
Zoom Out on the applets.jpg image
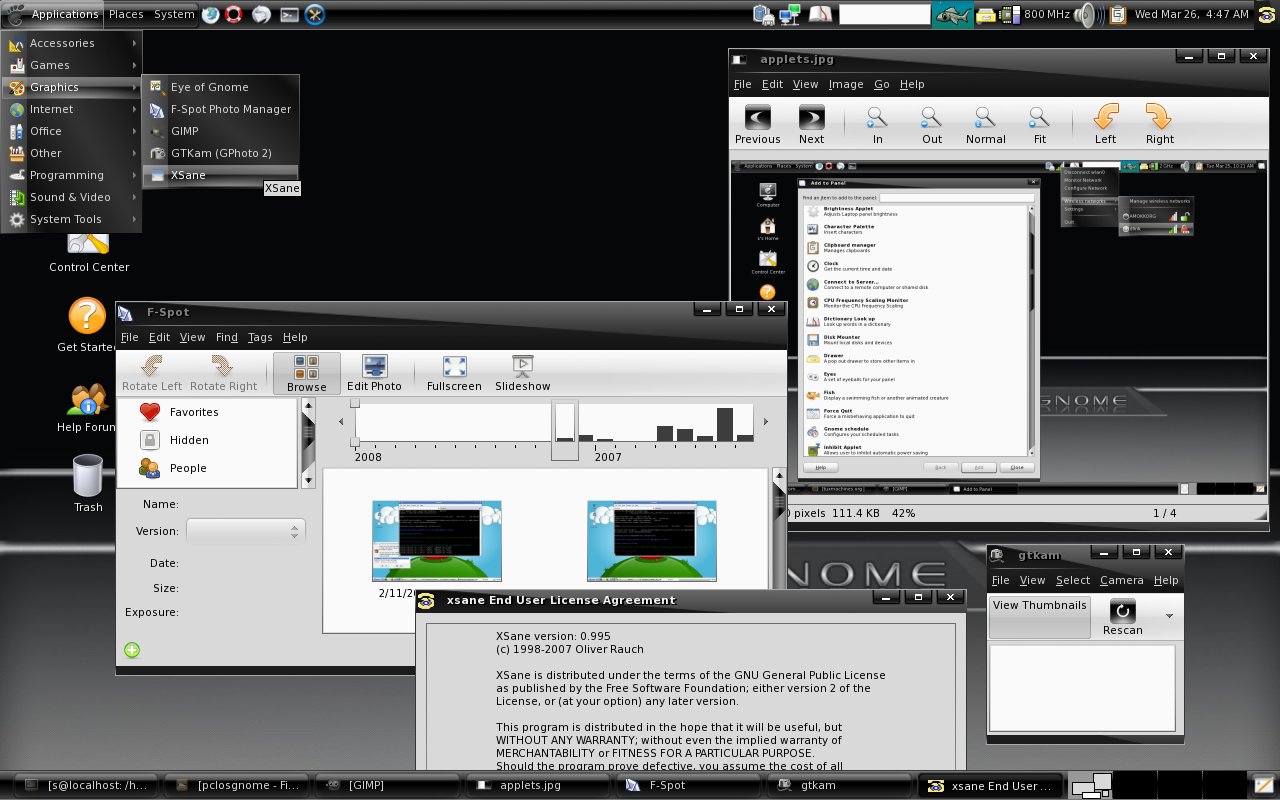pyautogui.click(x=932, y=125)
